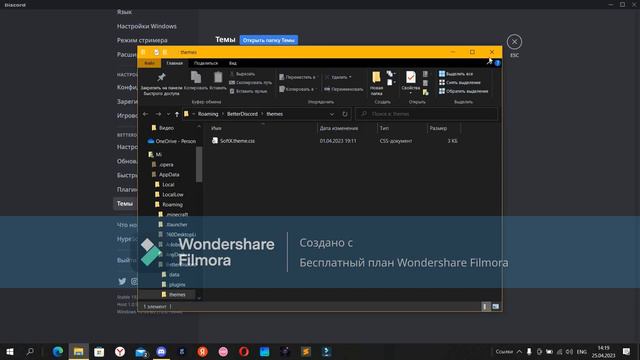The width and height of the screenshot is (640, 360).
Task: Click the search themes input field
Action: 427,114
